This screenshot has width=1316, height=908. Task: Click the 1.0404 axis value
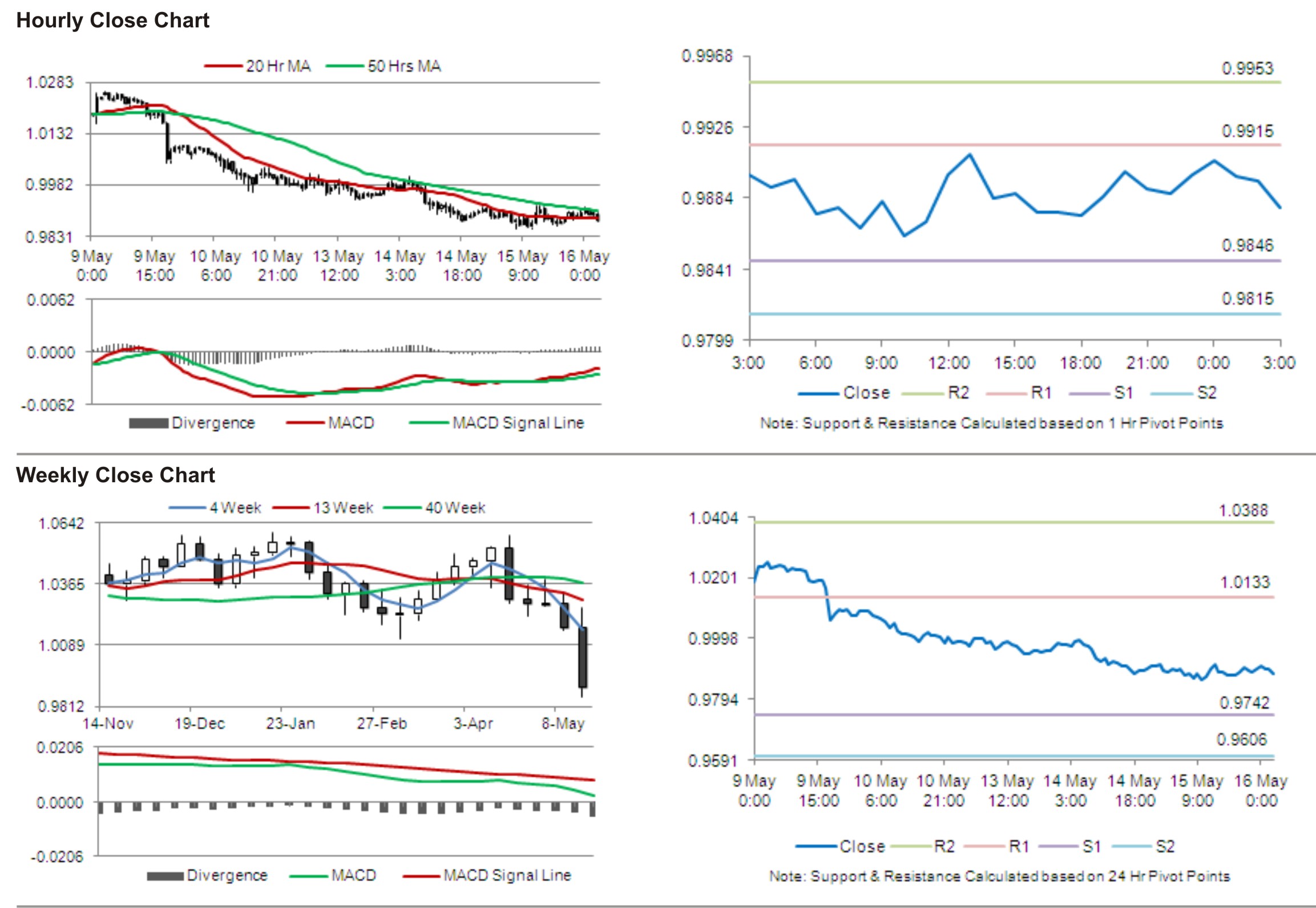(x=713, y=518)
